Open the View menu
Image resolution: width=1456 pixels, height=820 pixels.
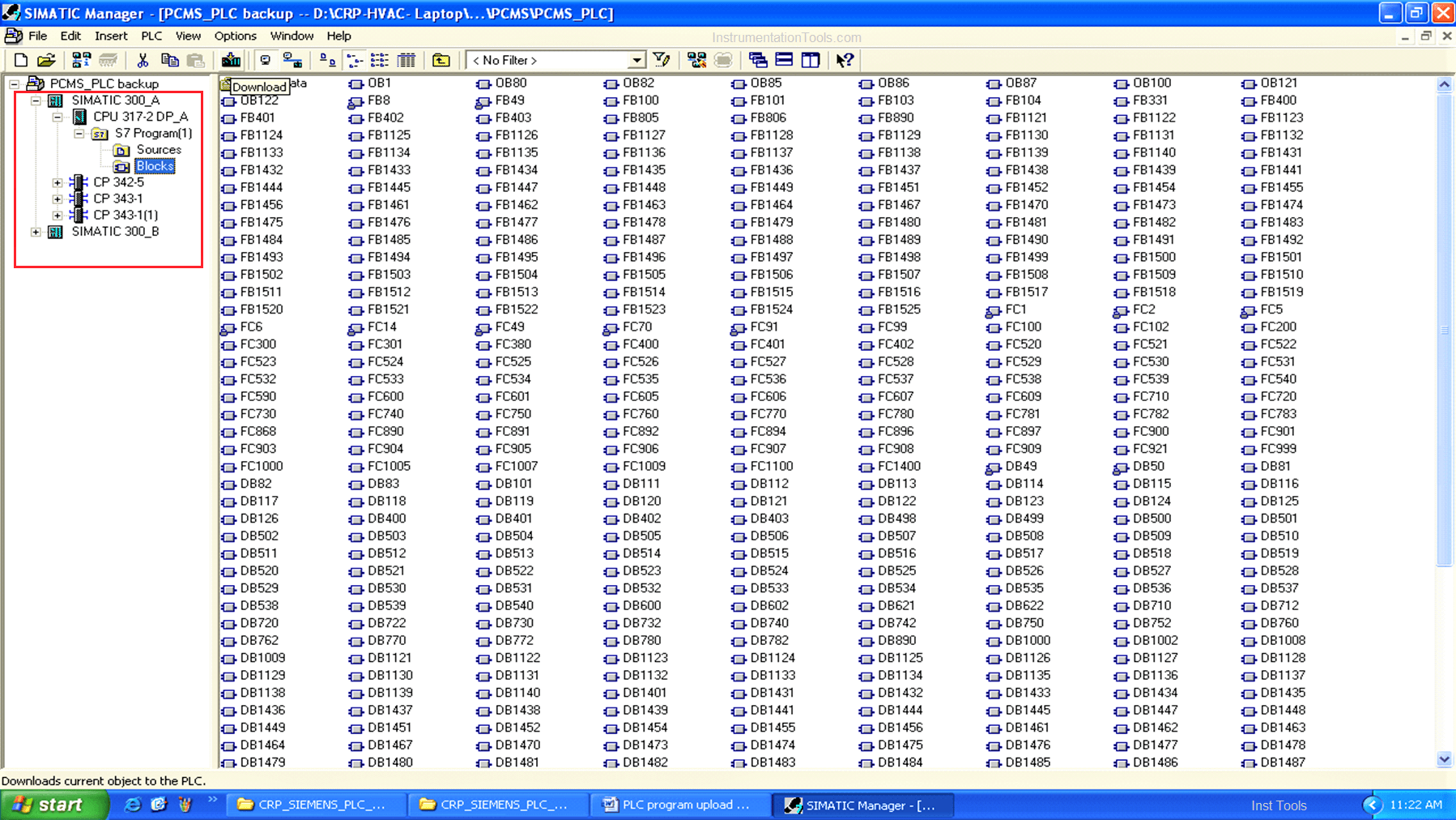click(188, 36)
